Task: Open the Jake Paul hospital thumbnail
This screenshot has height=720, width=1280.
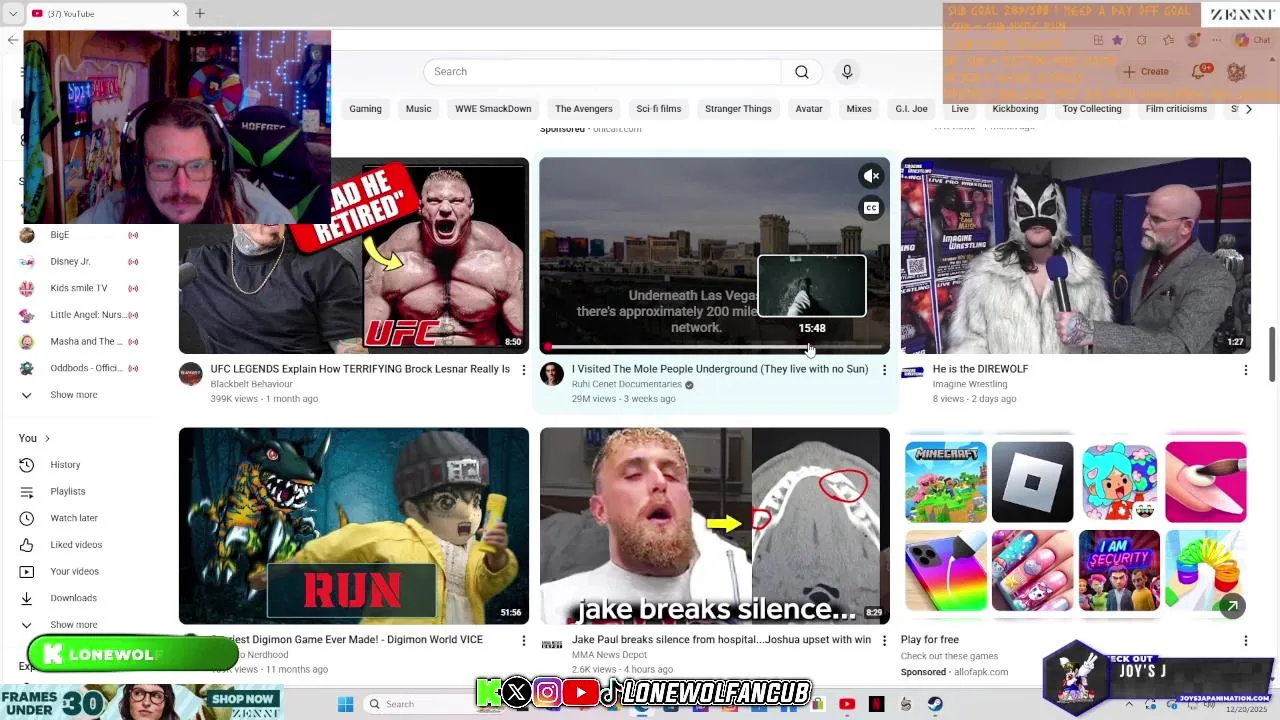Action: [x=714, y=526]
